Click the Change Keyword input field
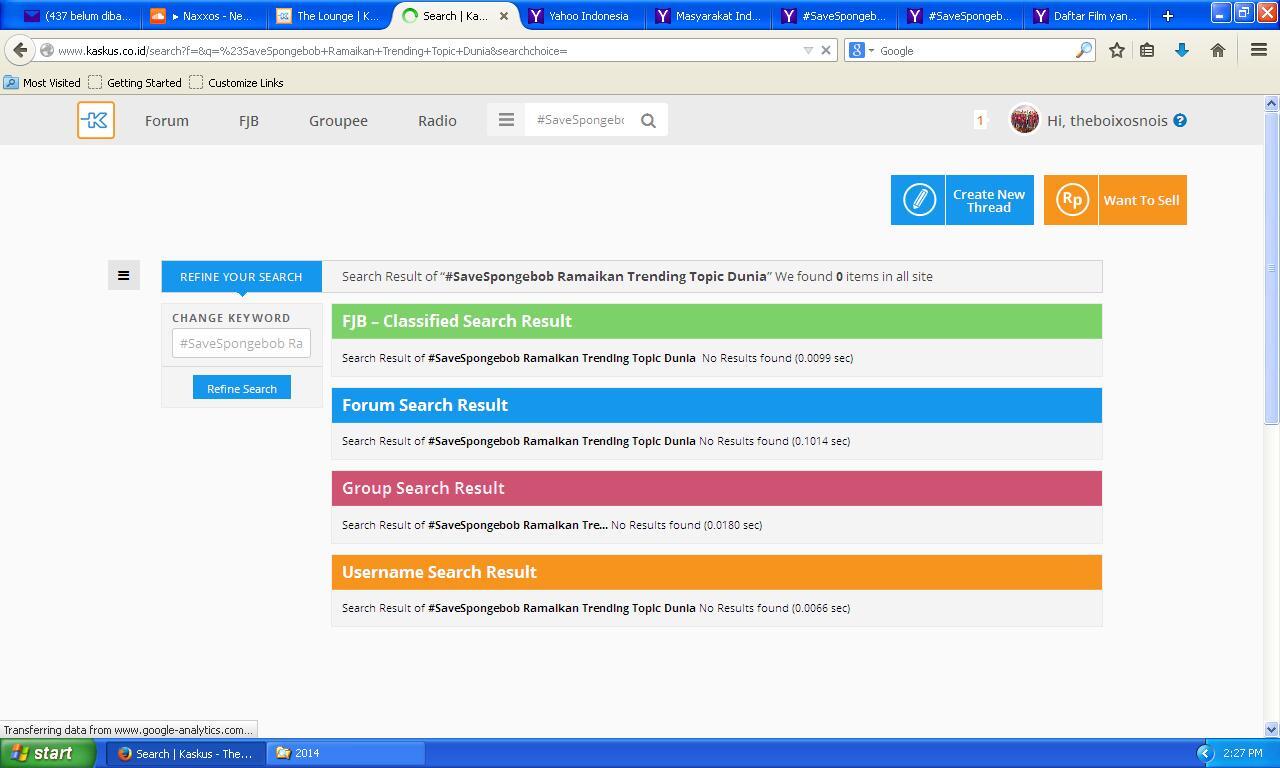This screenshot has height=768, width=1280. tap(241, 343)
